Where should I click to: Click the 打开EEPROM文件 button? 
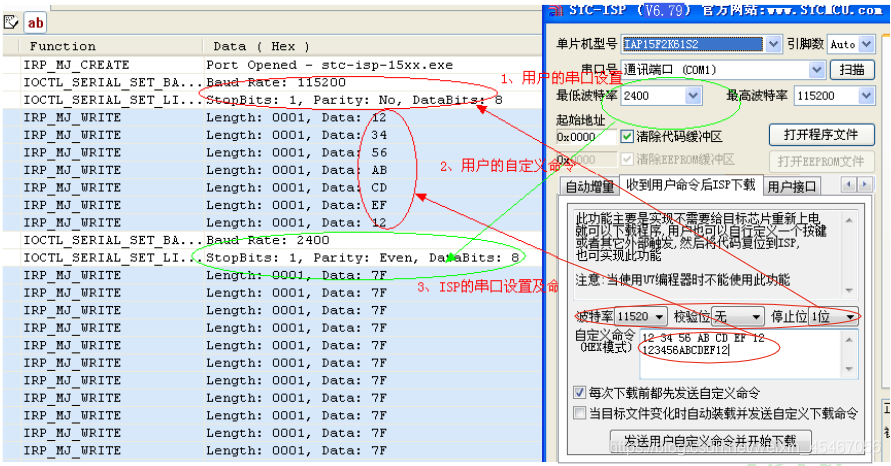click(x=821, y=161)
